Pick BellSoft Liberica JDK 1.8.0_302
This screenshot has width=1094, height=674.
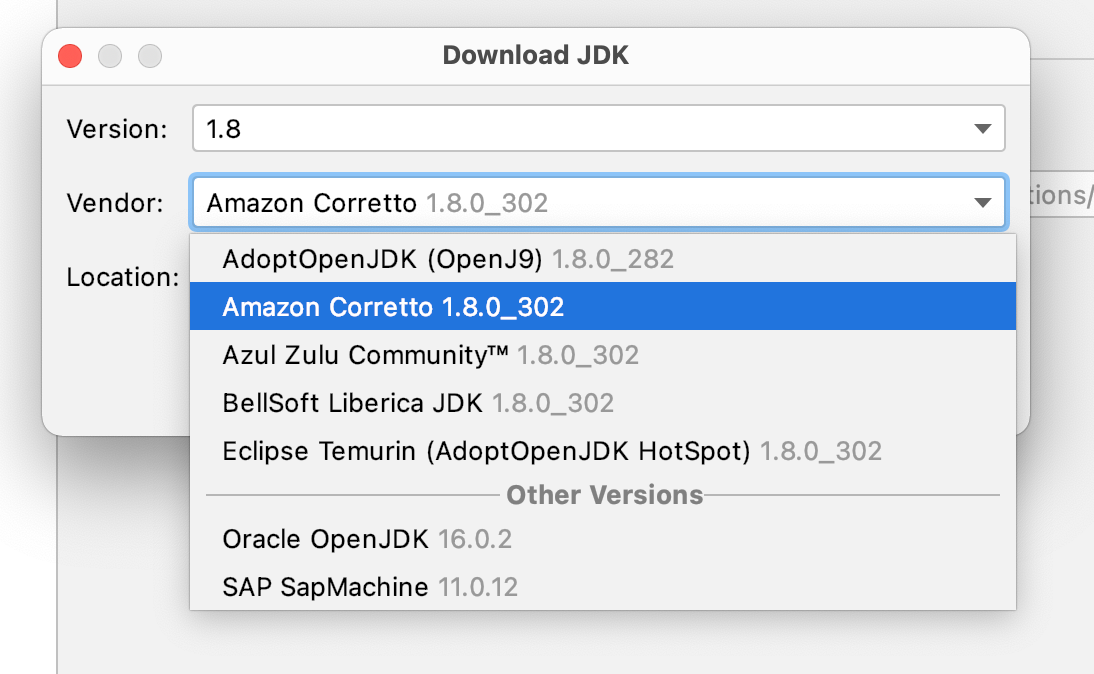(x=603, y=403)
